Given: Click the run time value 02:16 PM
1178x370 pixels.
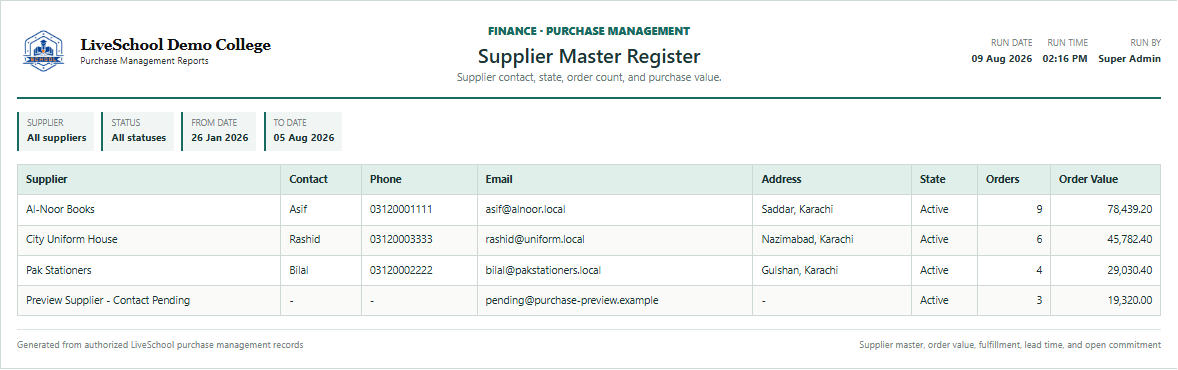Looking at the screenshot, I should coord(1065,59).
